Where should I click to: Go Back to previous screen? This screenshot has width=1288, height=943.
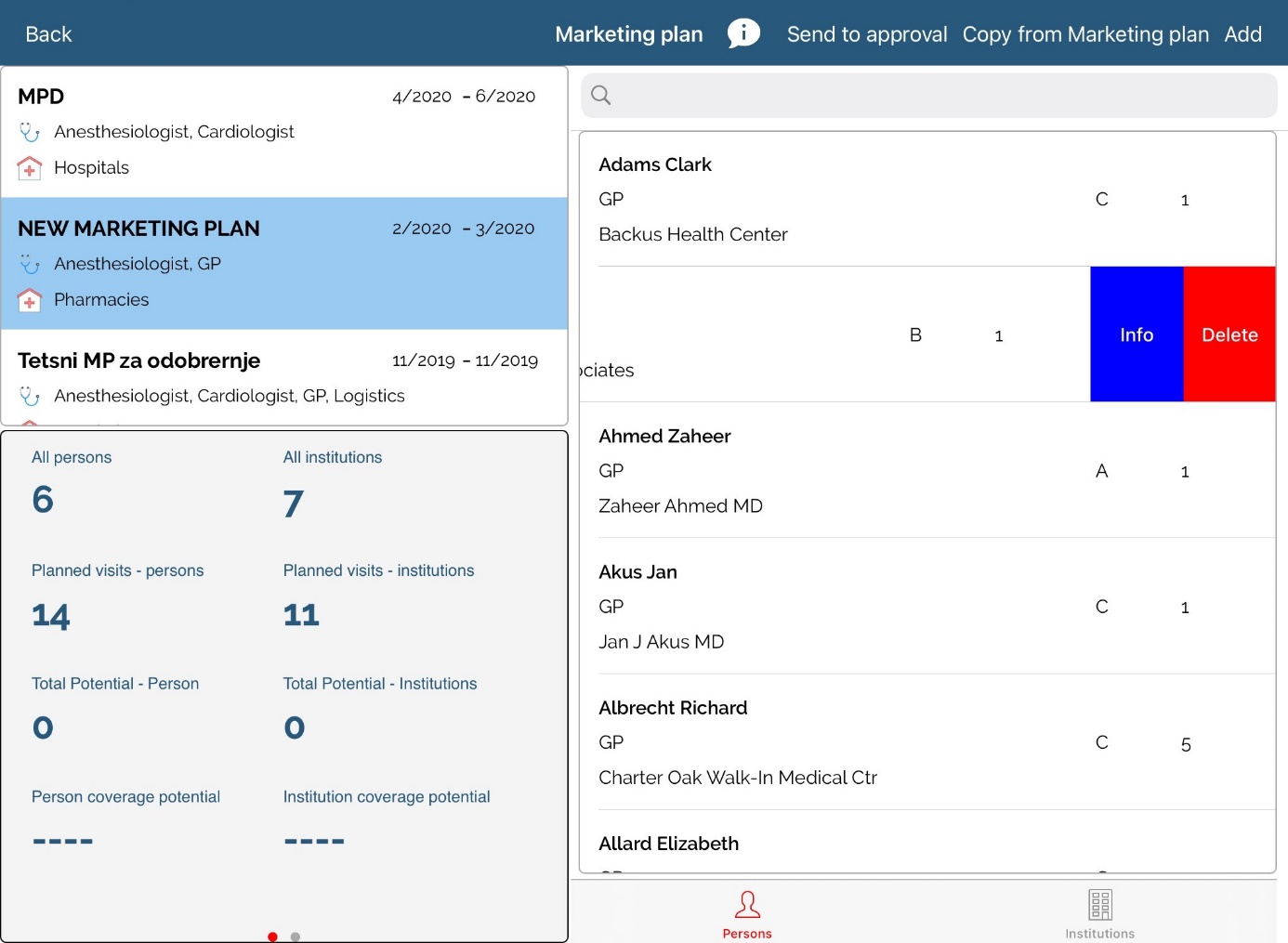48,34
